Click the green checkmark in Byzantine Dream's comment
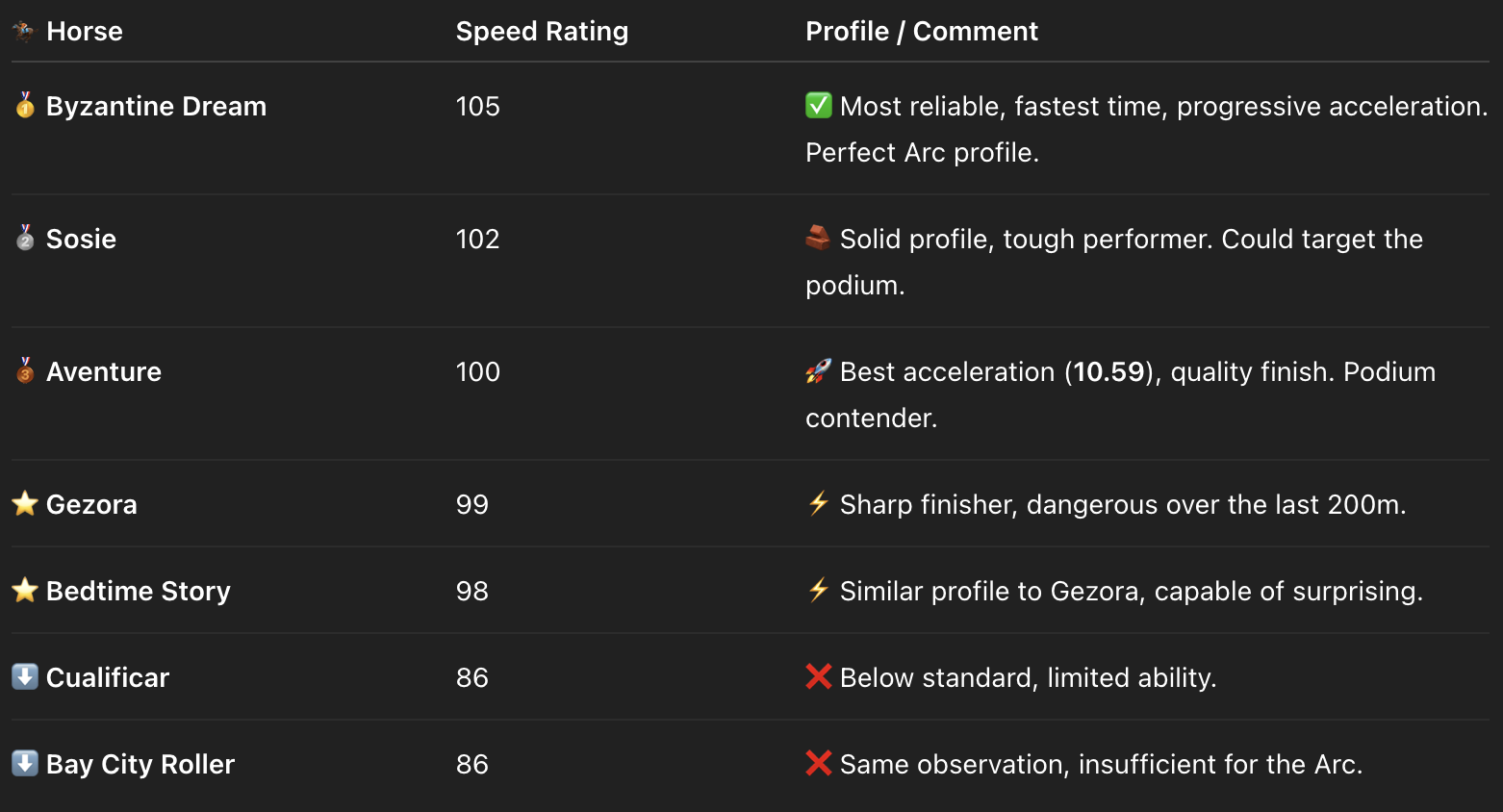 (819, 105)
